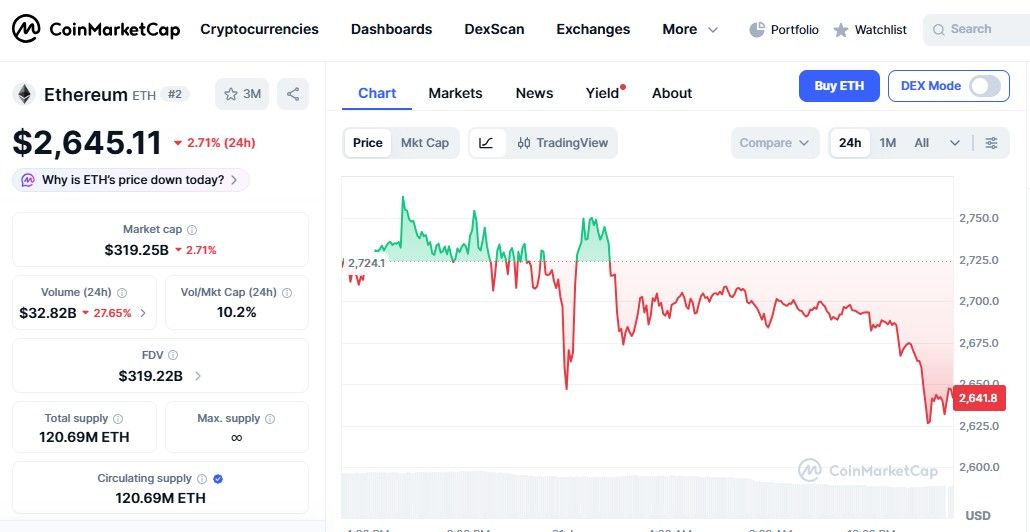Click the Buy ETH button

point(839,86)
